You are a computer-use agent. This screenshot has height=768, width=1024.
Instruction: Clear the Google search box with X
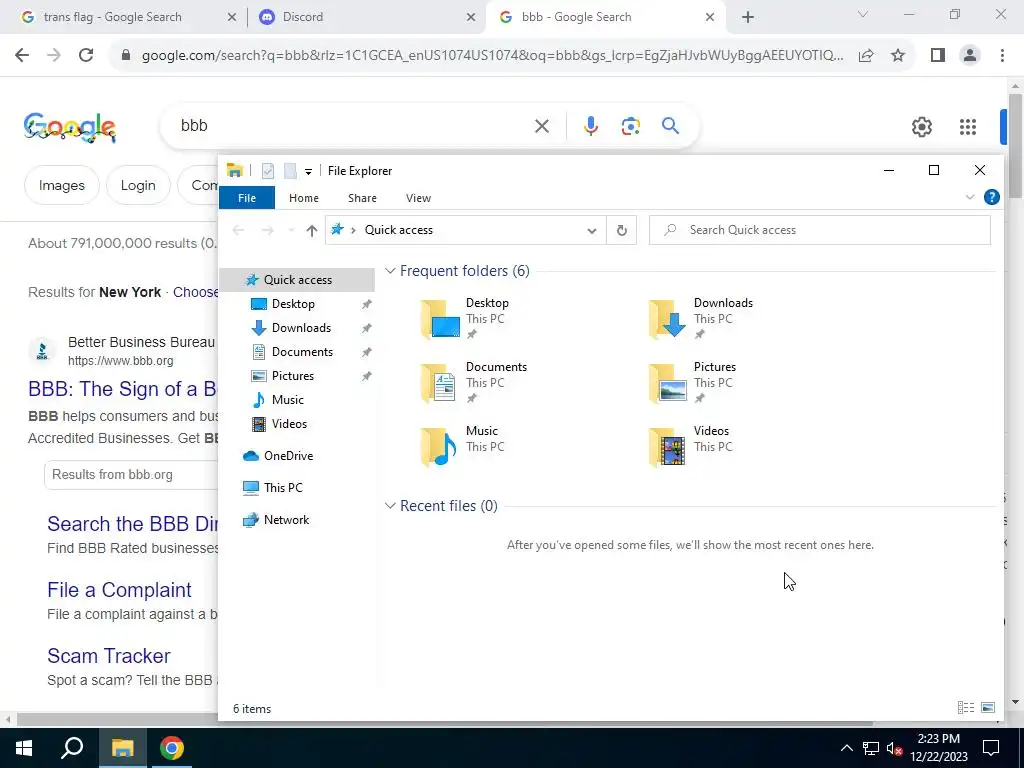click(542, 125)
